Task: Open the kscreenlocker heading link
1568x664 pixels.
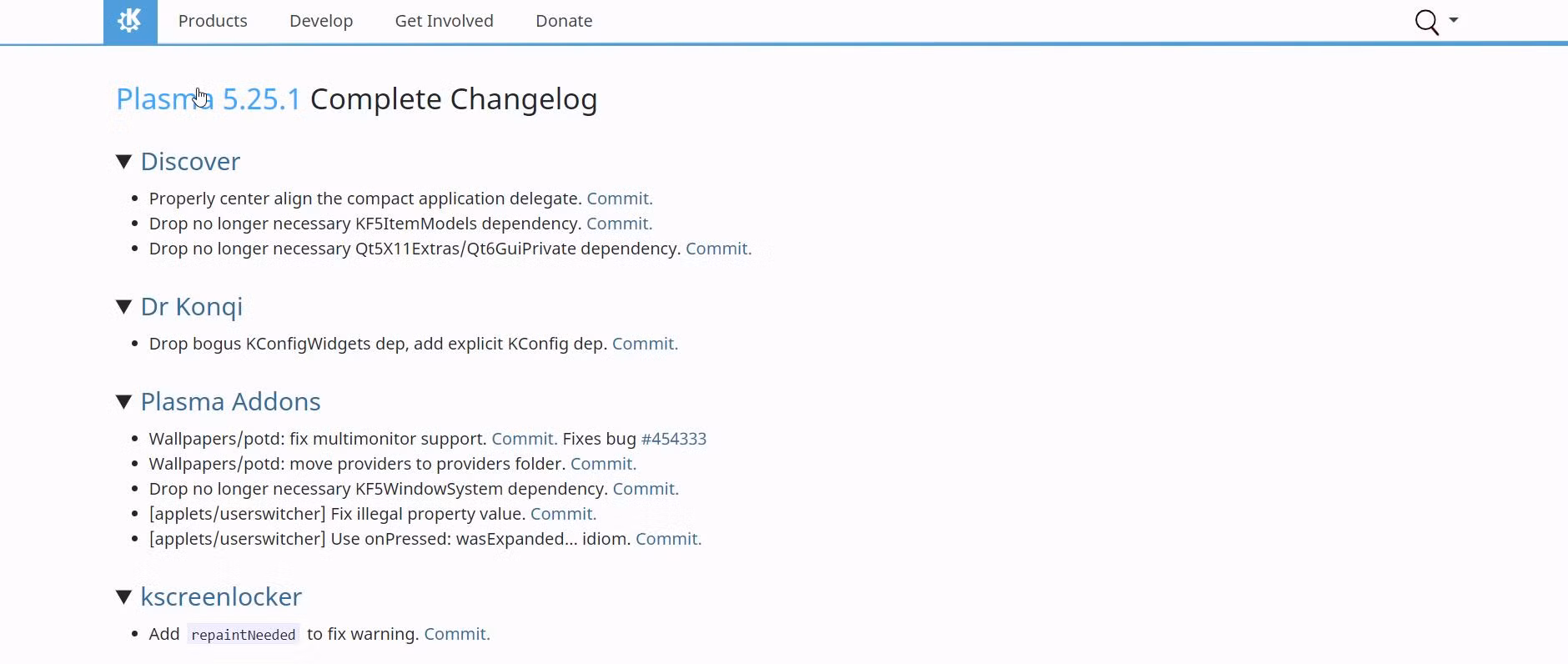Action: [x=221, y=597]
